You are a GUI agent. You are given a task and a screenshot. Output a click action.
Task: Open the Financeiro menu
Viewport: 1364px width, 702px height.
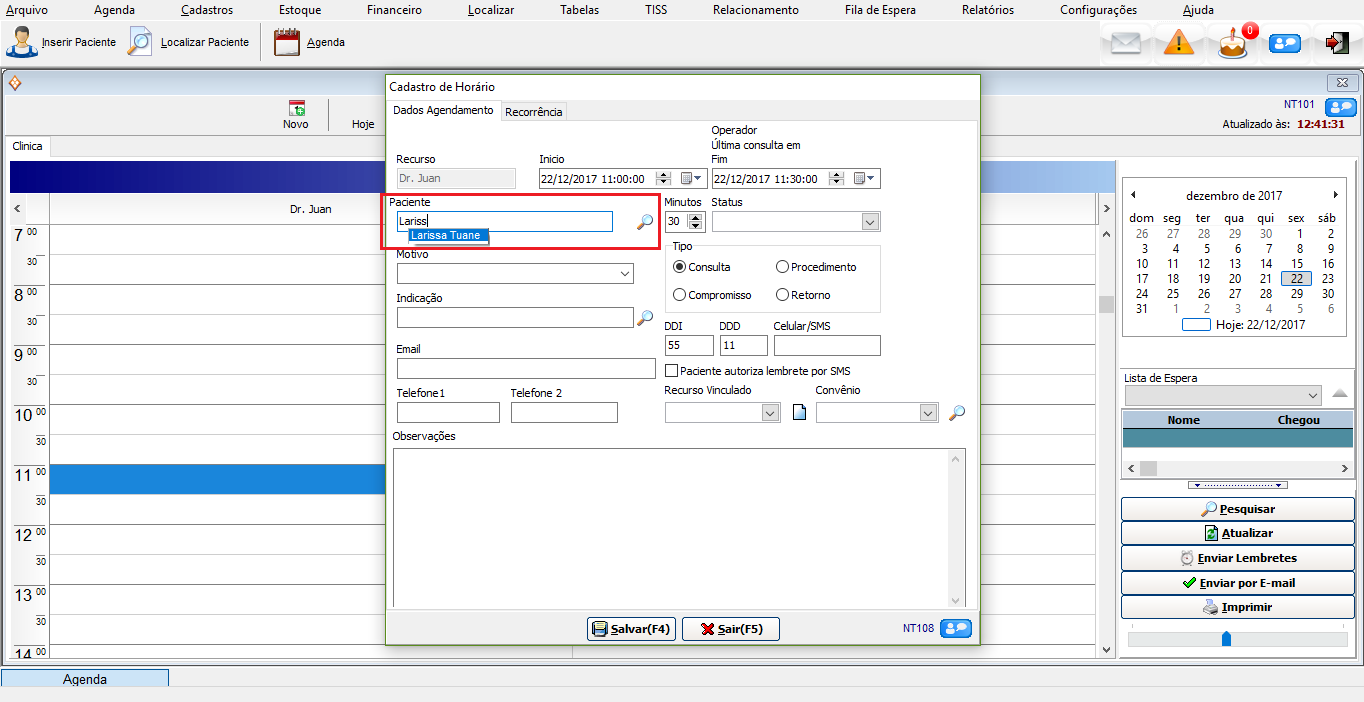pyautogui.click(x=394, y=10)
